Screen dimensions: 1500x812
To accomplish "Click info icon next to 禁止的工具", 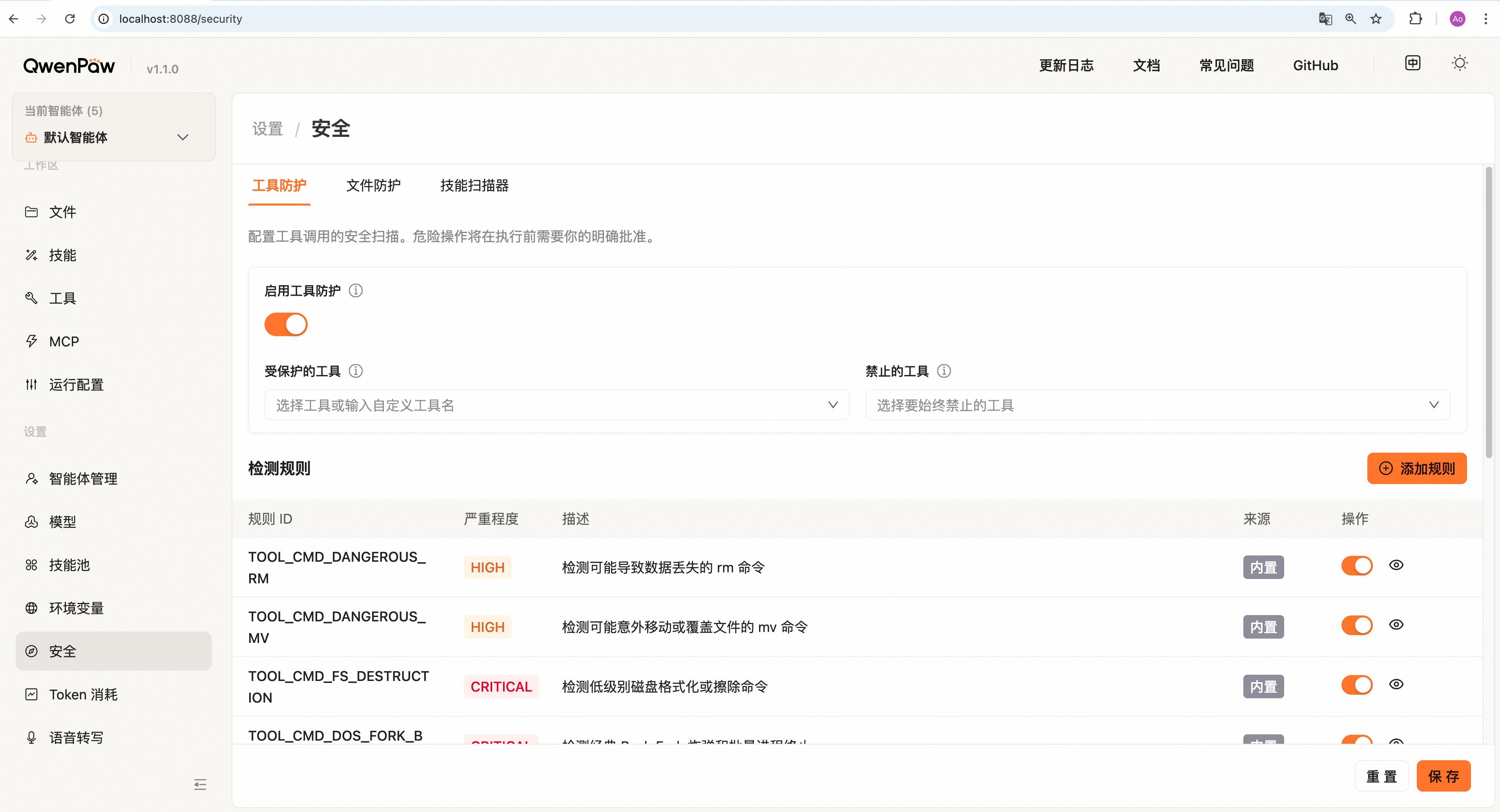I will pos(944,371).
